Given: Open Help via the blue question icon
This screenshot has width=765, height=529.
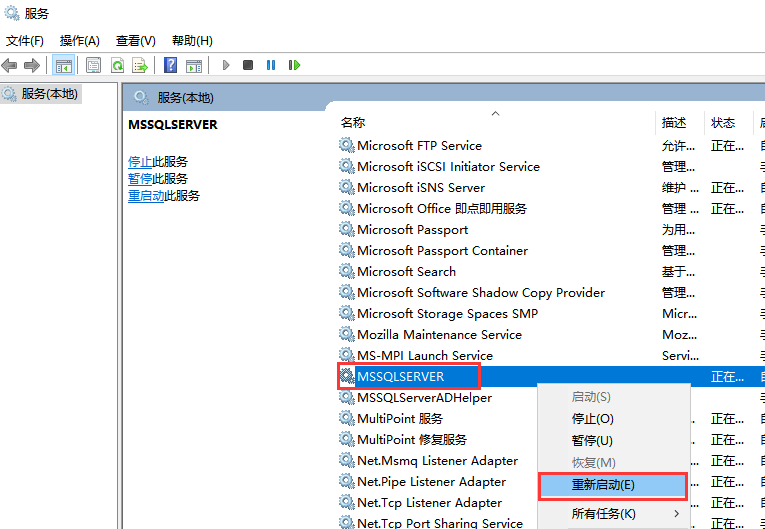Looking at the screenshot, I should tap(170, 65).
